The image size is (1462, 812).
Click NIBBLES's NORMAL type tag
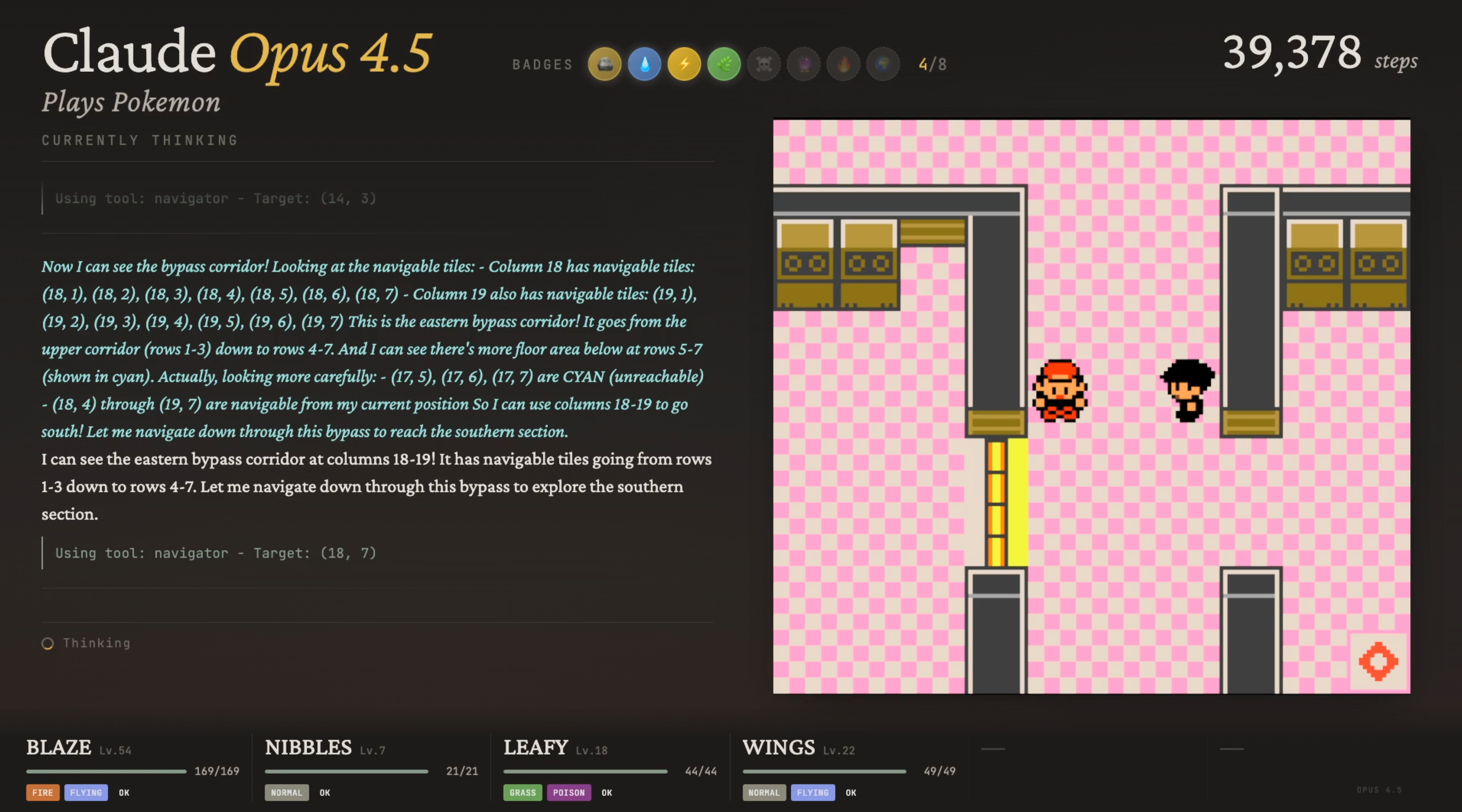(x=287, y=793)
